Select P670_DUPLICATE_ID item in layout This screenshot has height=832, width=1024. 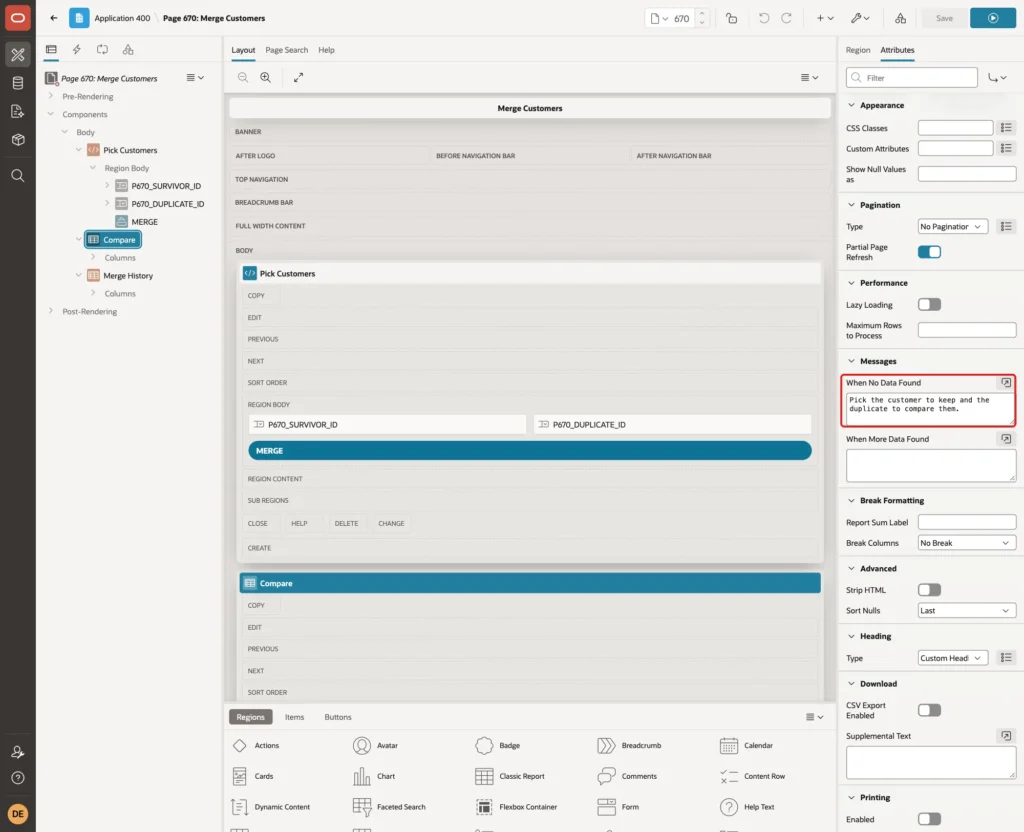672,424
